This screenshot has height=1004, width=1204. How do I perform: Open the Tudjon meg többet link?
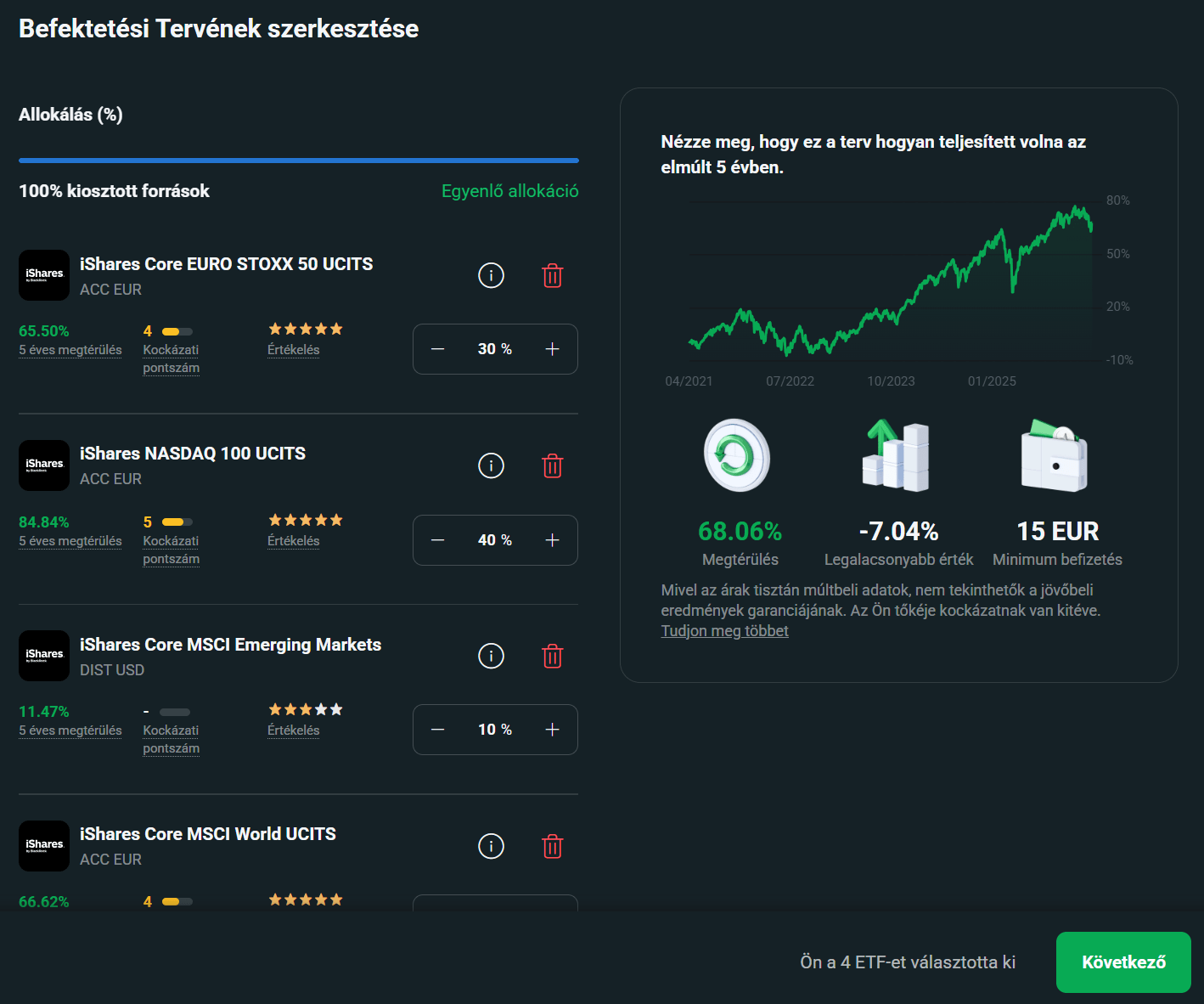pyautogui.click(x=724, y=631)
